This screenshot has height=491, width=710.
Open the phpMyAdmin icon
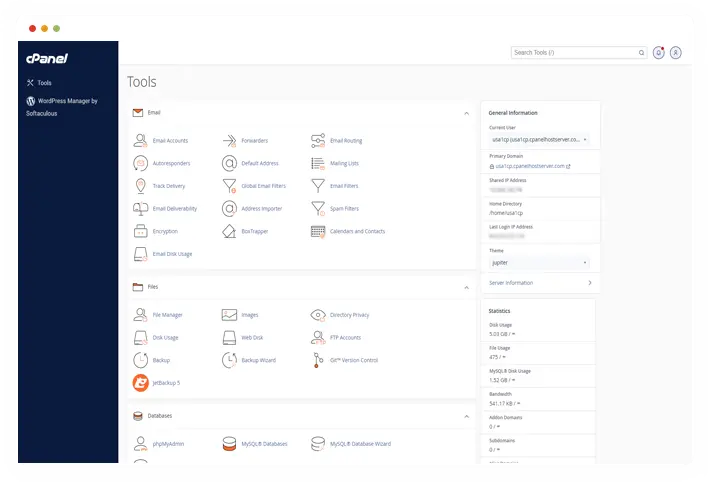click(140, 444)
